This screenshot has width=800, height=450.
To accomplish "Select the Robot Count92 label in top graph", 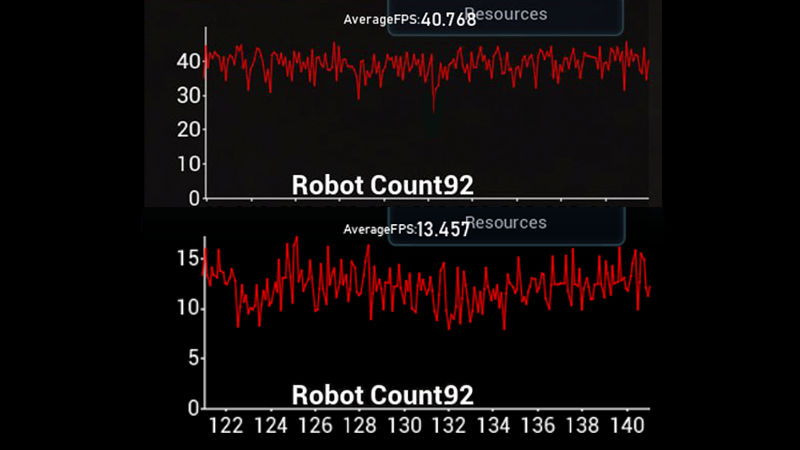I will 382,184.
